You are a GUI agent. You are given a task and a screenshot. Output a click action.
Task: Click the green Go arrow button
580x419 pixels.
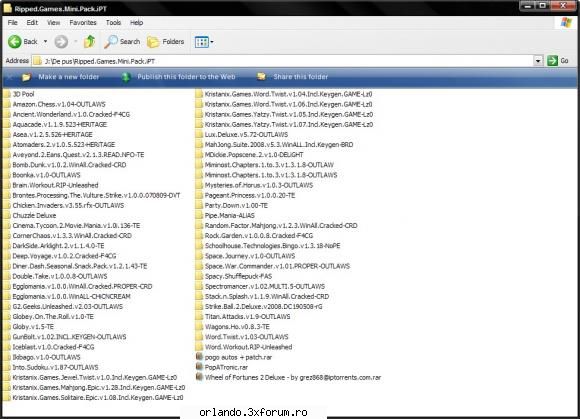pyautogui.click(x=552, y=61)
